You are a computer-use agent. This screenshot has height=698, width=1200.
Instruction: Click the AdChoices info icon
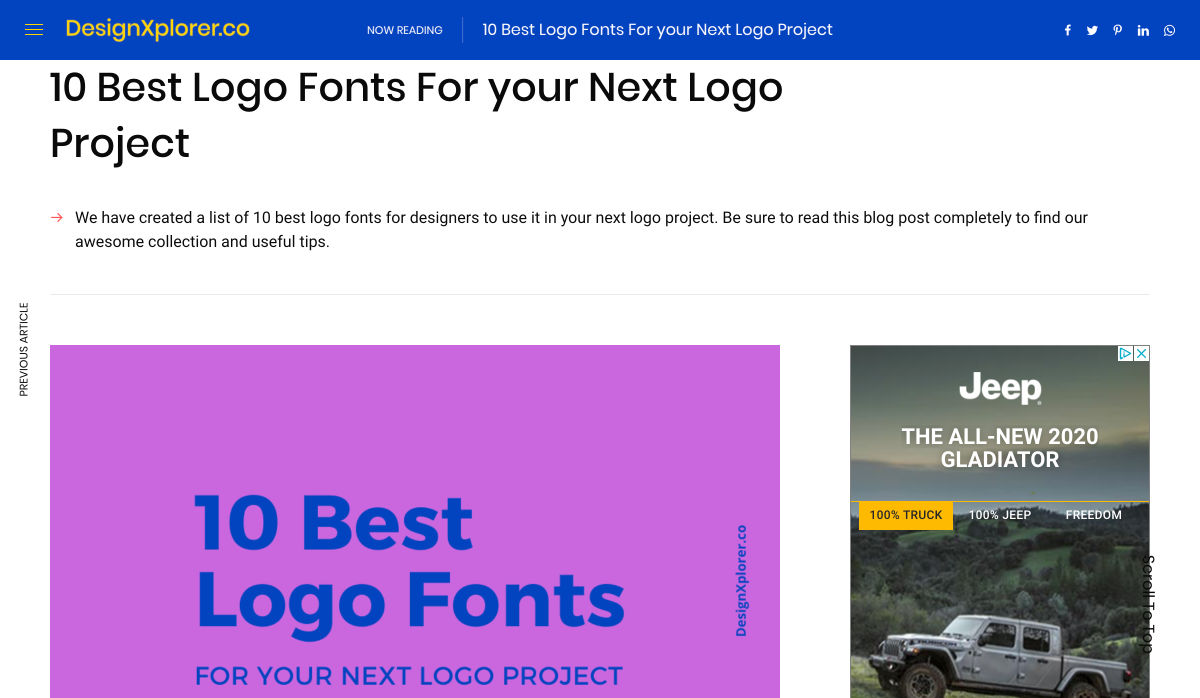pyautogui.click(x=1125, y=353)
